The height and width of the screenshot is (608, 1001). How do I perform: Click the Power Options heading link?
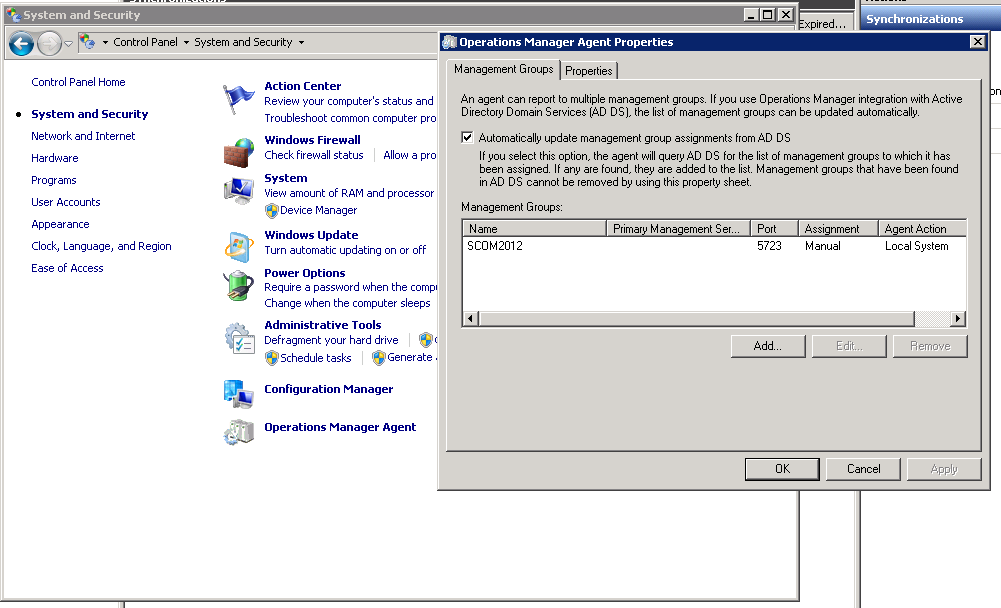click(305, 273)
